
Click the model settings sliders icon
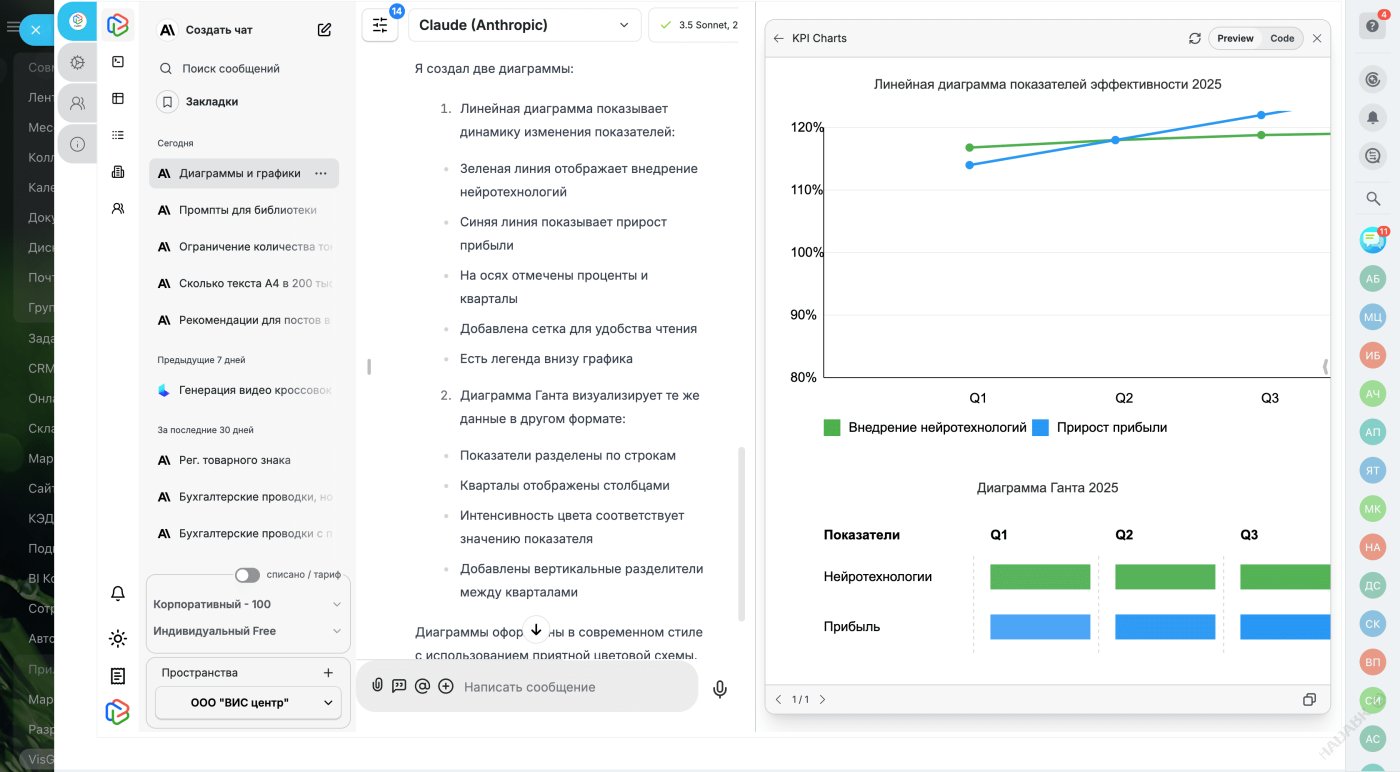pyautogui.click(x=380, y=26)
